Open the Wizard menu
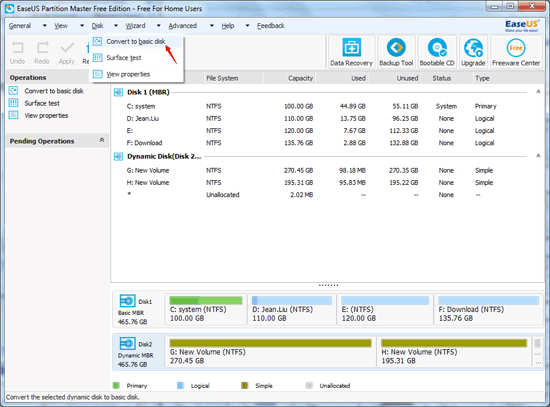Screen dimensions: 550x407 135,26
